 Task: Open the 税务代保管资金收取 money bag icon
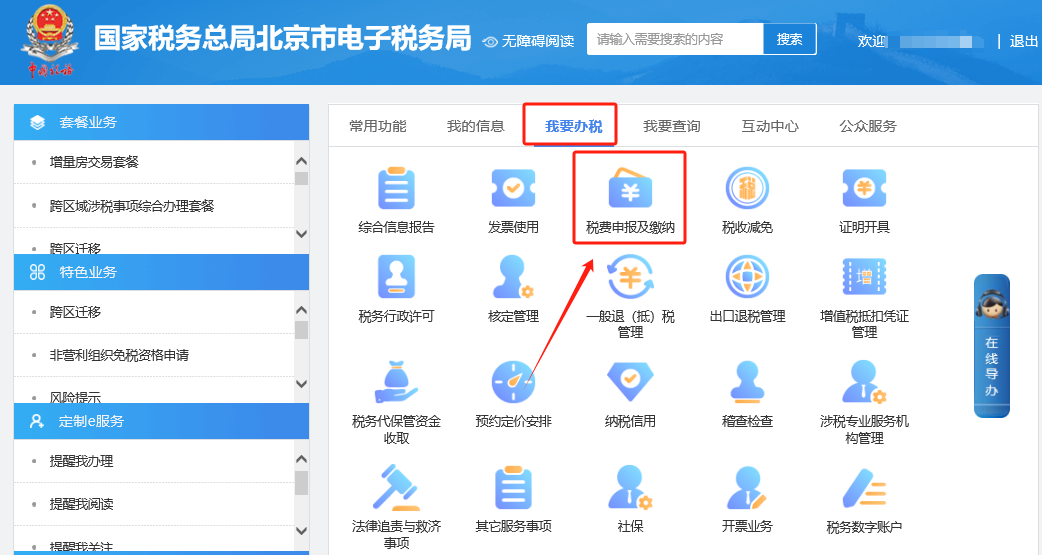pyautogui.click(x=396, y=382)
